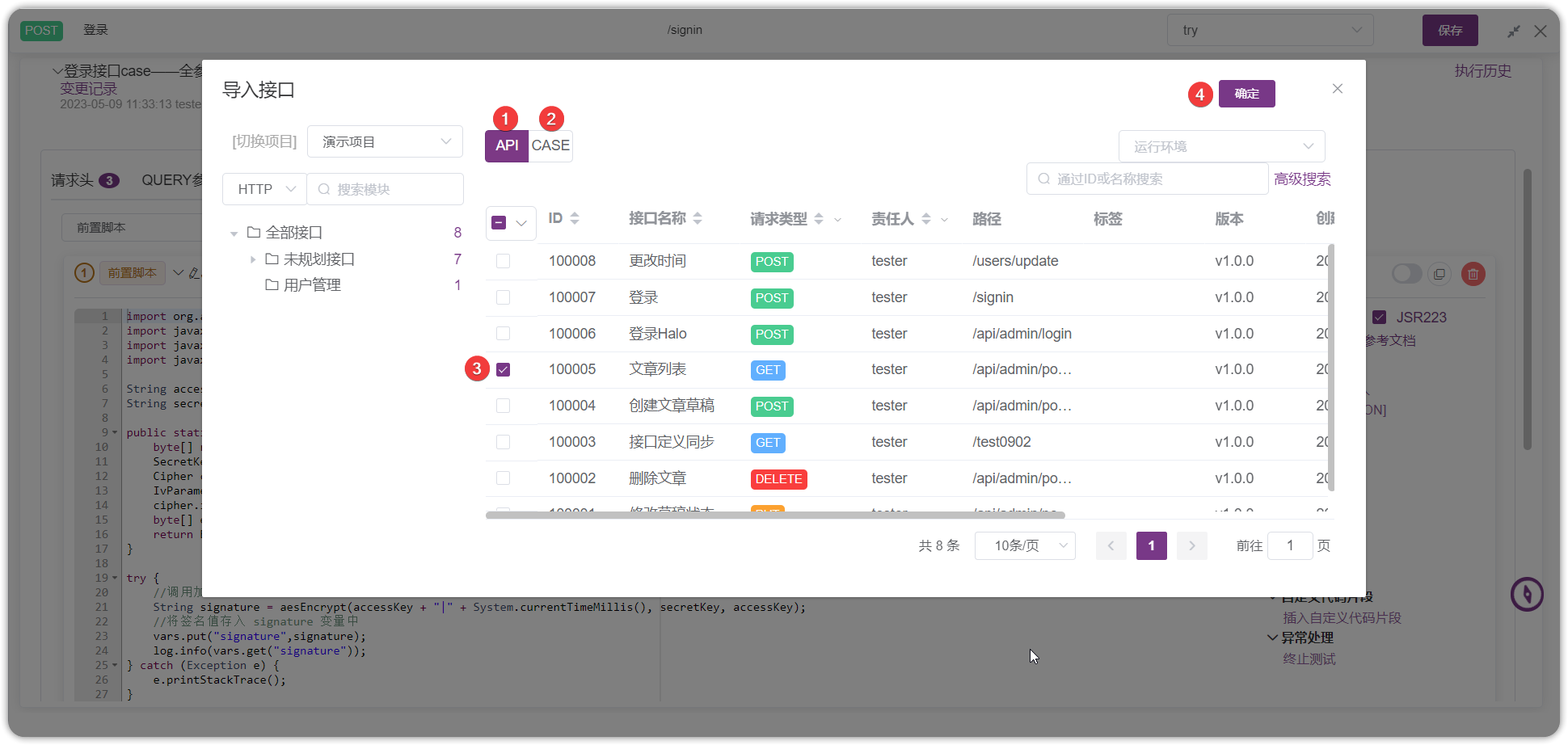The height and width of the screenshot is (745, 1568).
Task: Click the shrink window icon in top bar
Action: tap(1514, 31)
